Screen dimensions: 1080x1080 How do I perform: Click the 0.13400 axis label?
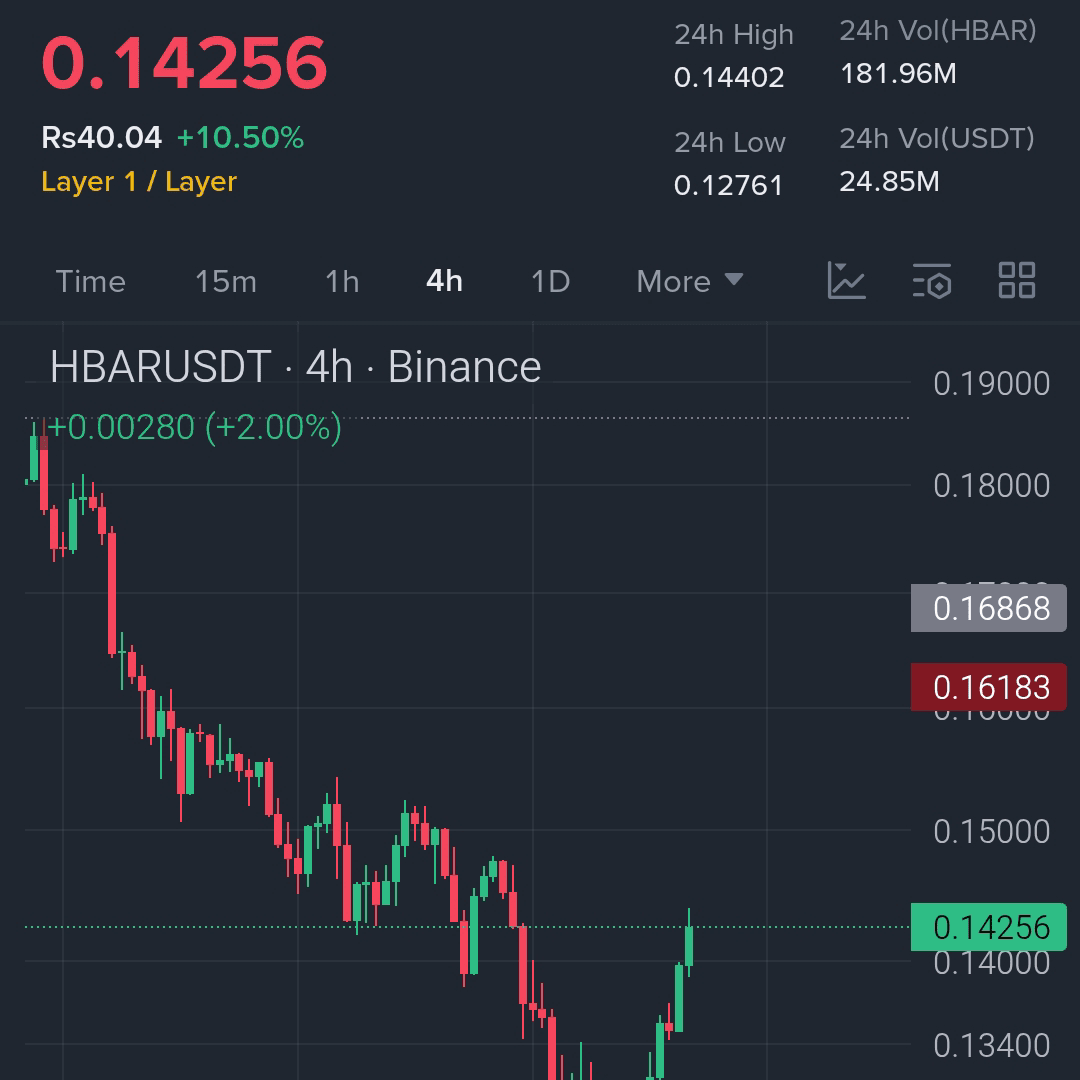pyautogui.click(x=991, y=1046)
